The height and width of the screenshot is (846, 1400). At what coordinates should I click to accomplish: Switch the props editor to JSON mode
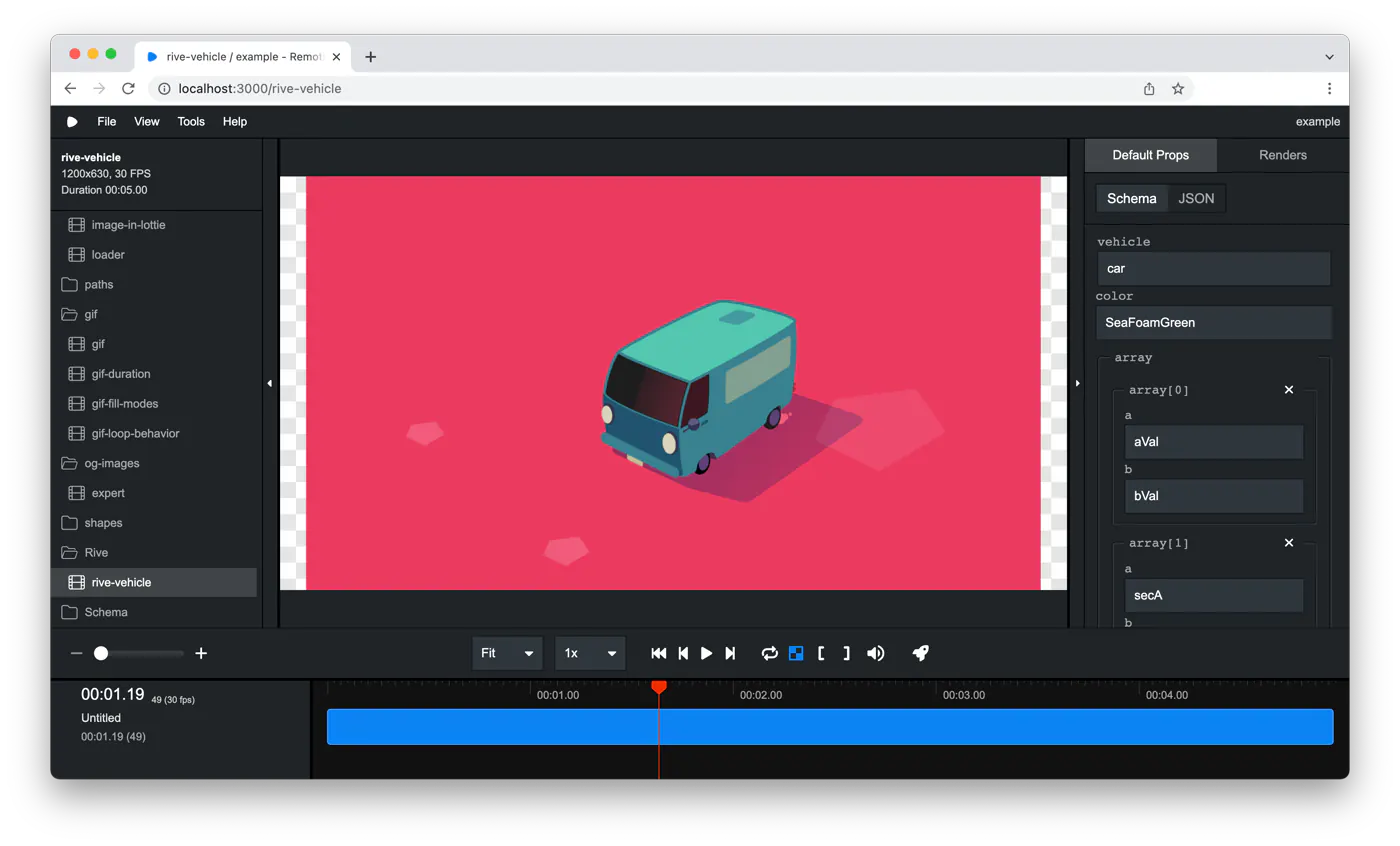(1196, 198)
